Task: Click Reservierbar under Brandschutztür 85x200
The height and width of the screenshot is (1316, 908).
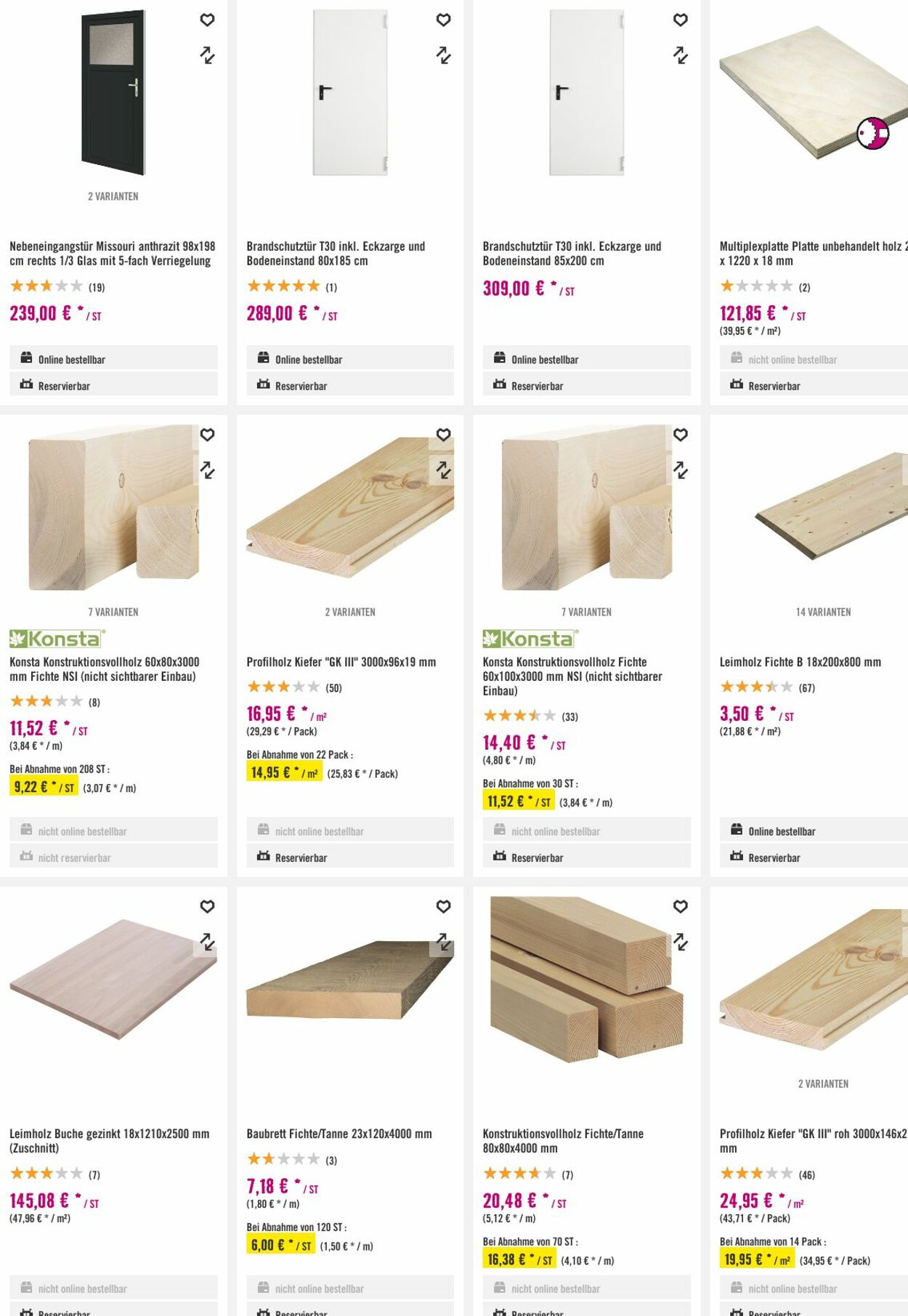Action: coord(537,386)
